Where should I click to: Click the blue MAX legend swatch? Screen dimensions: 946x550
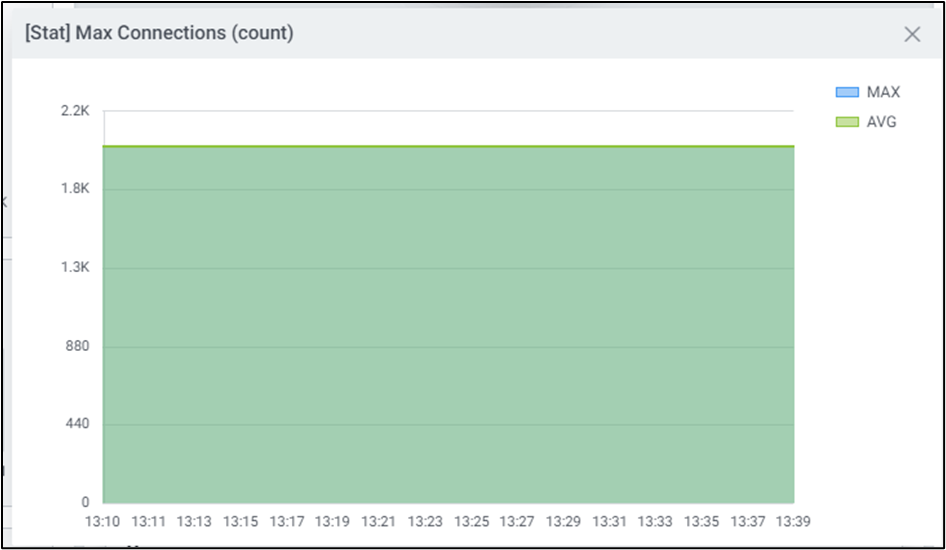tap(847, 92)
